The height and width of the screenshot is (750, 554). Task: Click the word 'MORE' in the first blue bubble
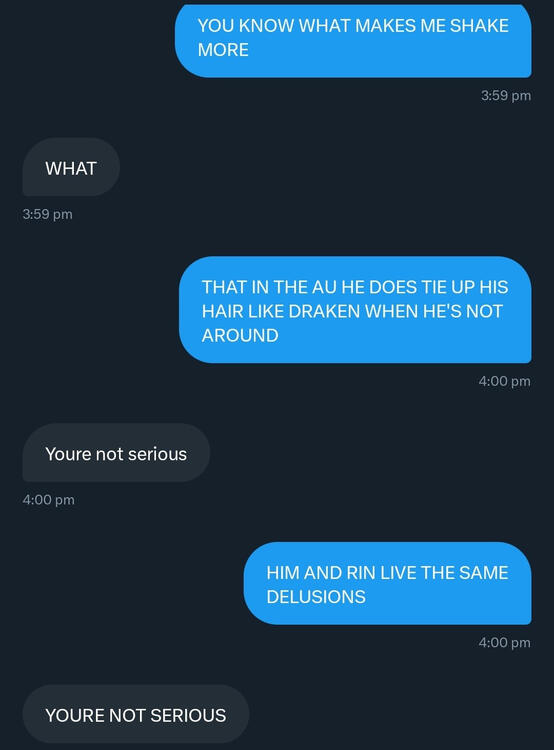pos(223,50)
